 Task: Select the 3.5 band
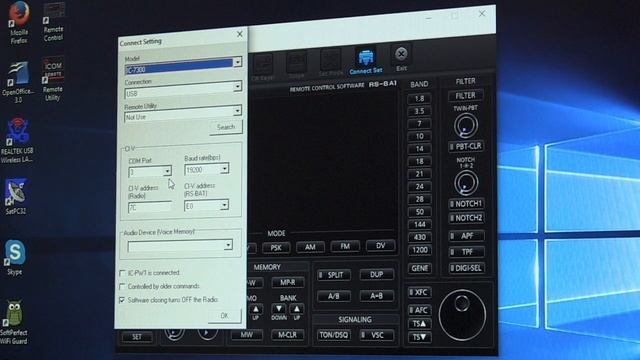click(x=419, y=111)
